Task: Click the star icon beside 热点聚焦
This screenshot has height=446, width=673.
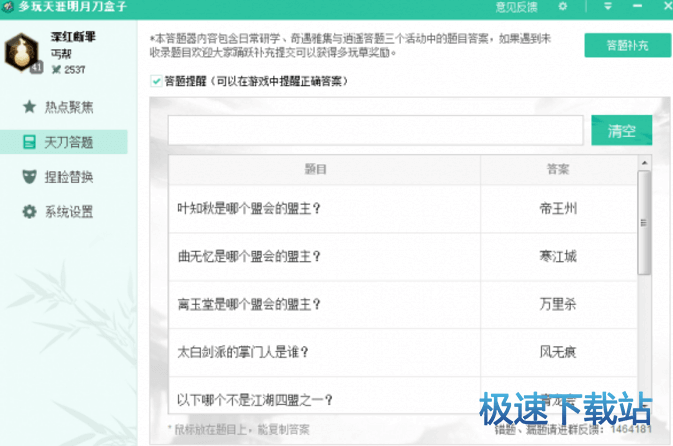Action: click(x=29, y=106)
